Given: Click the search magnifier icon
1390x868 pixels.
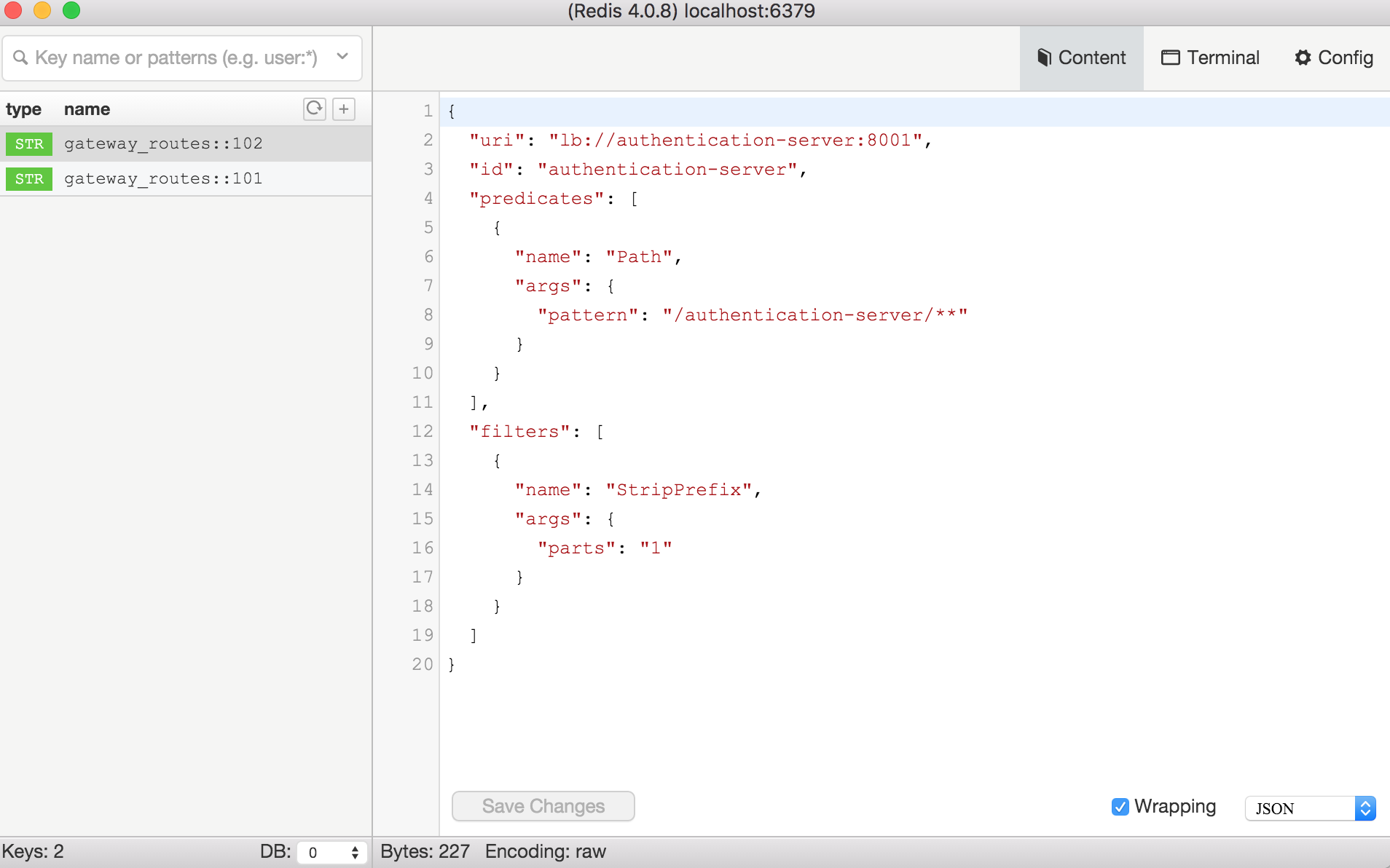Looking at the screenshot, I should click(x=20, y=58).
